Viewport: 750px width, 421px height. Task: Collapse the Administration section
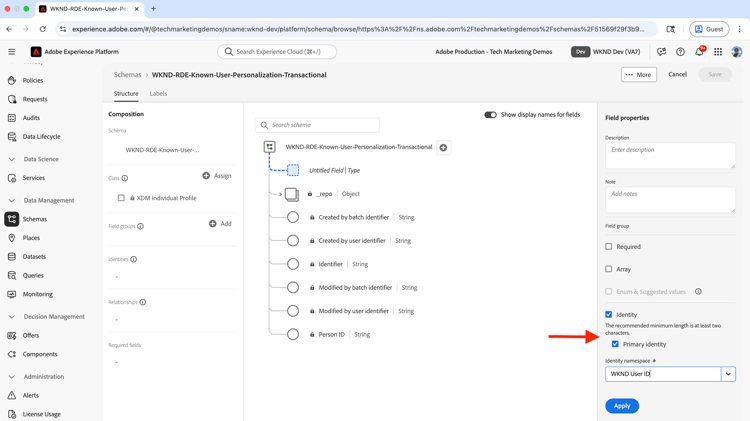[12, 377]
